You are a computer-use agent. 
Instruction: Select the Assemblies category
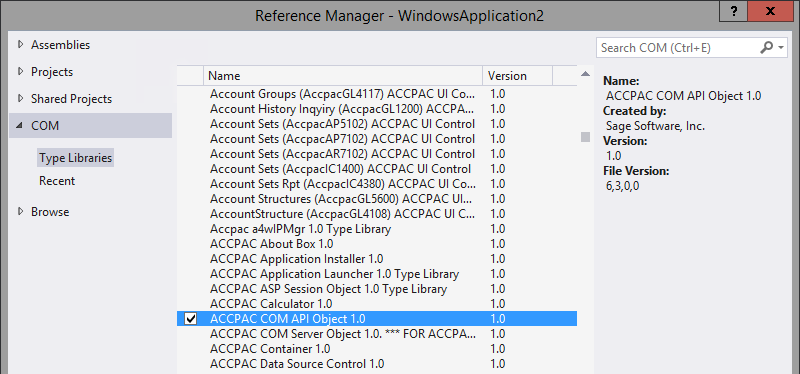point(60,45)
